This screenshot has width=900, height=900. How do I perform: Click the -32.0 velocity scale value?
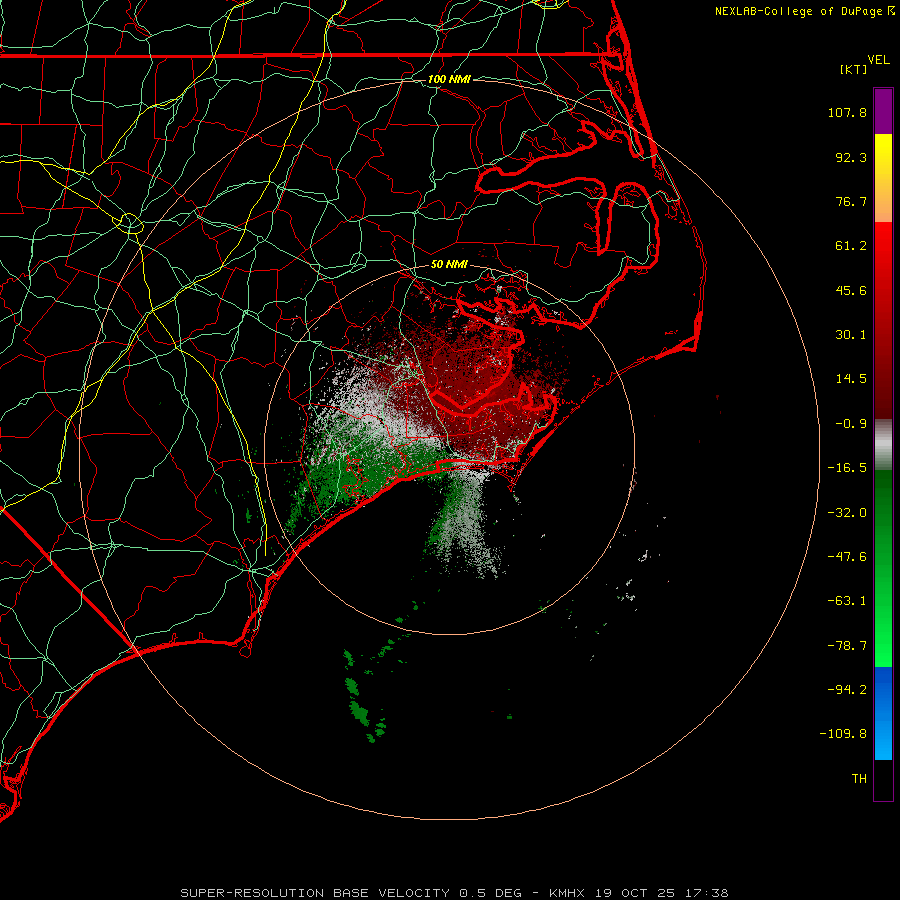847,513
